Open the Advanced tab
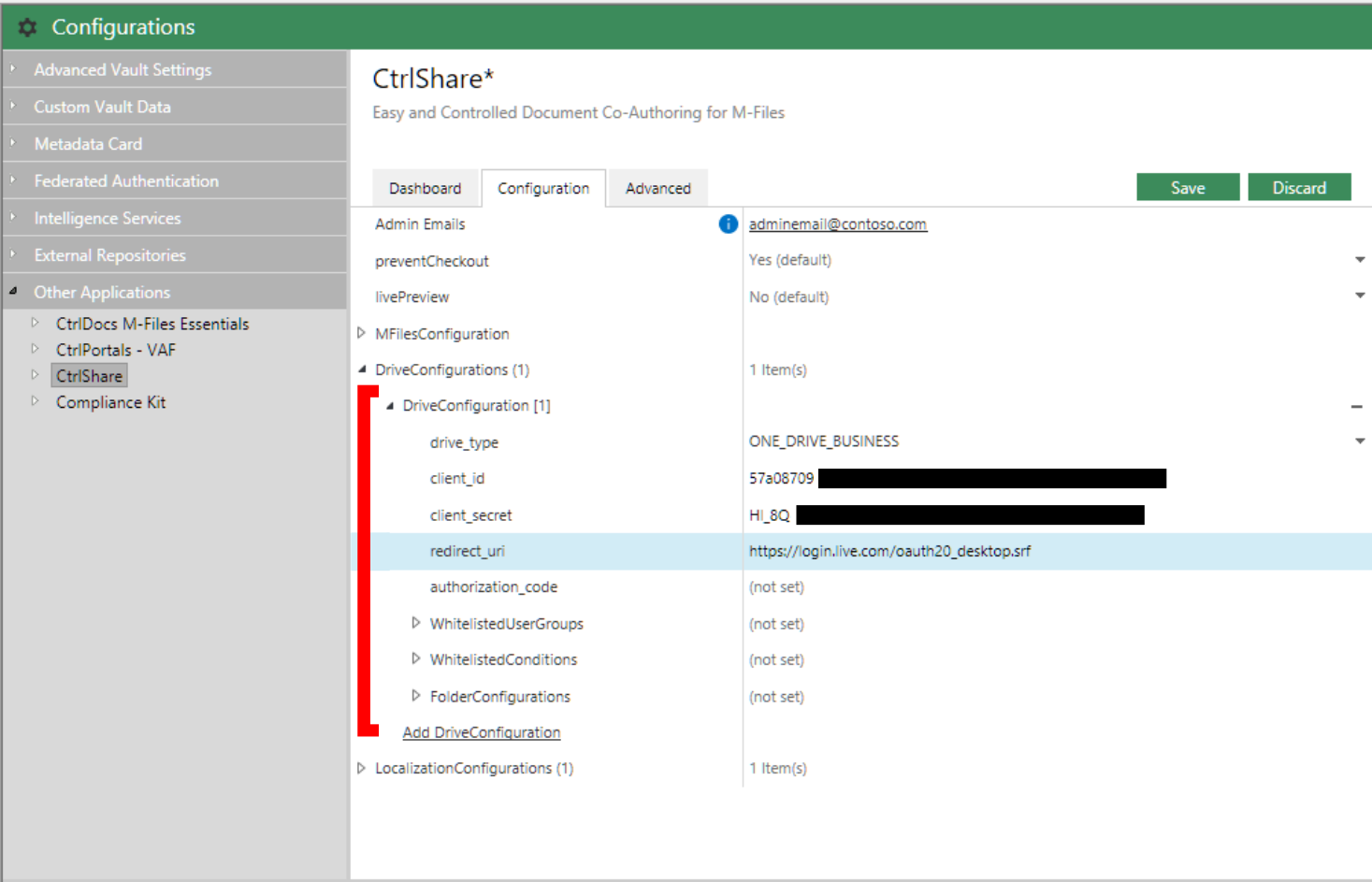Viewport: 1372px width, 882px height. [658, 188]
